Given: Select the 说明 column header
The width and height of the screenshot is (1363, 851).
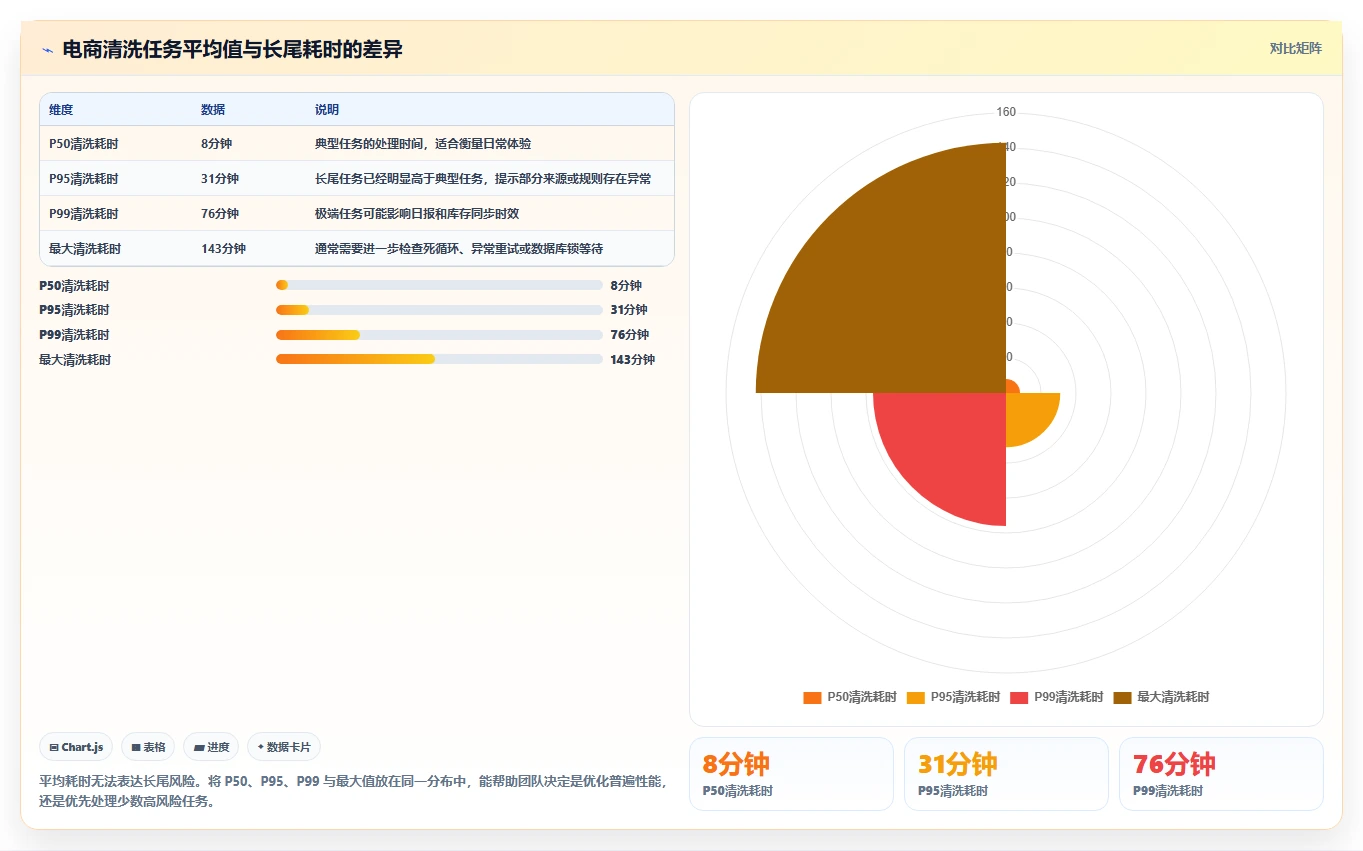Looking at the screenshot, I should pos(327,110).
